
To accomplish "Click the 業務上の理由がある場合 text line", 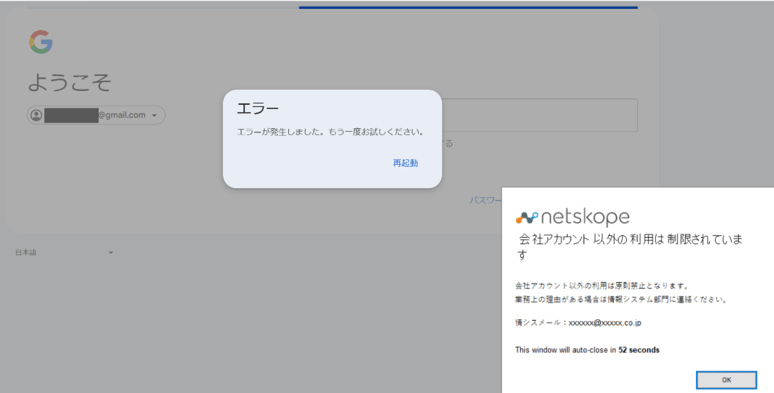I will [x=621, y=299].
